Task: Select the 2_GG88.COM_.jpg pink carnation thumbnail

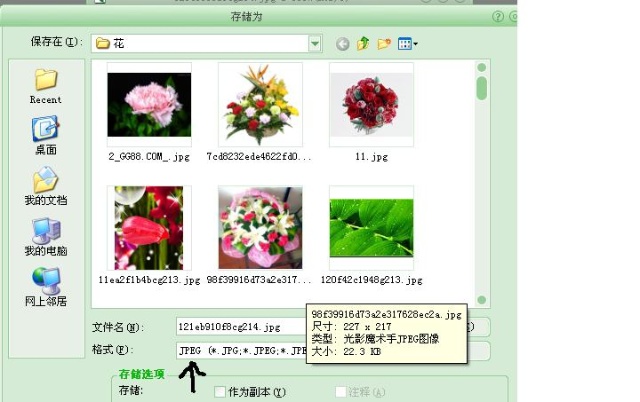Action: click(149, 105)
